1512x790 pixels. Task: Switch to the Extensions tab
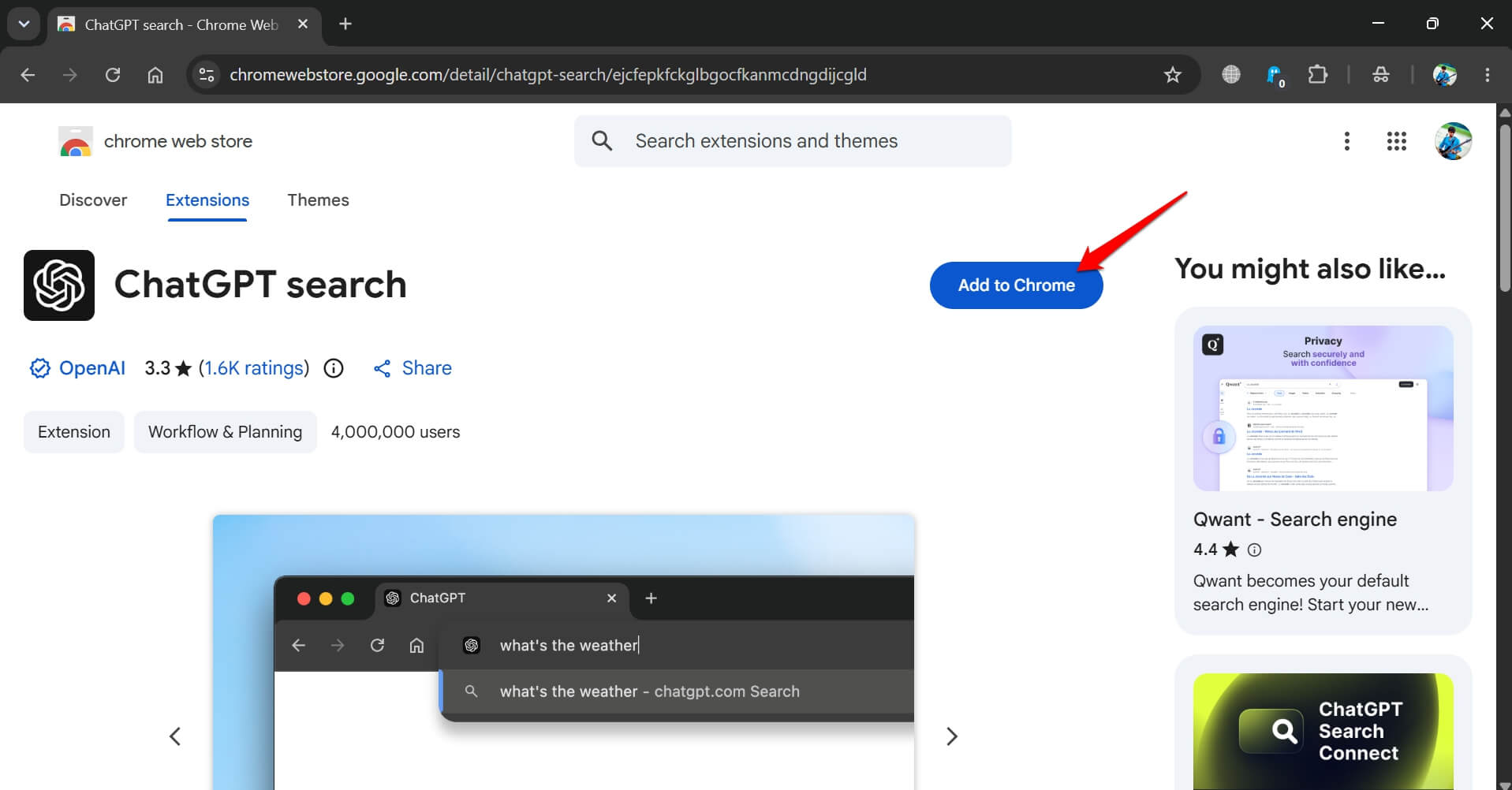pos(207,200)
